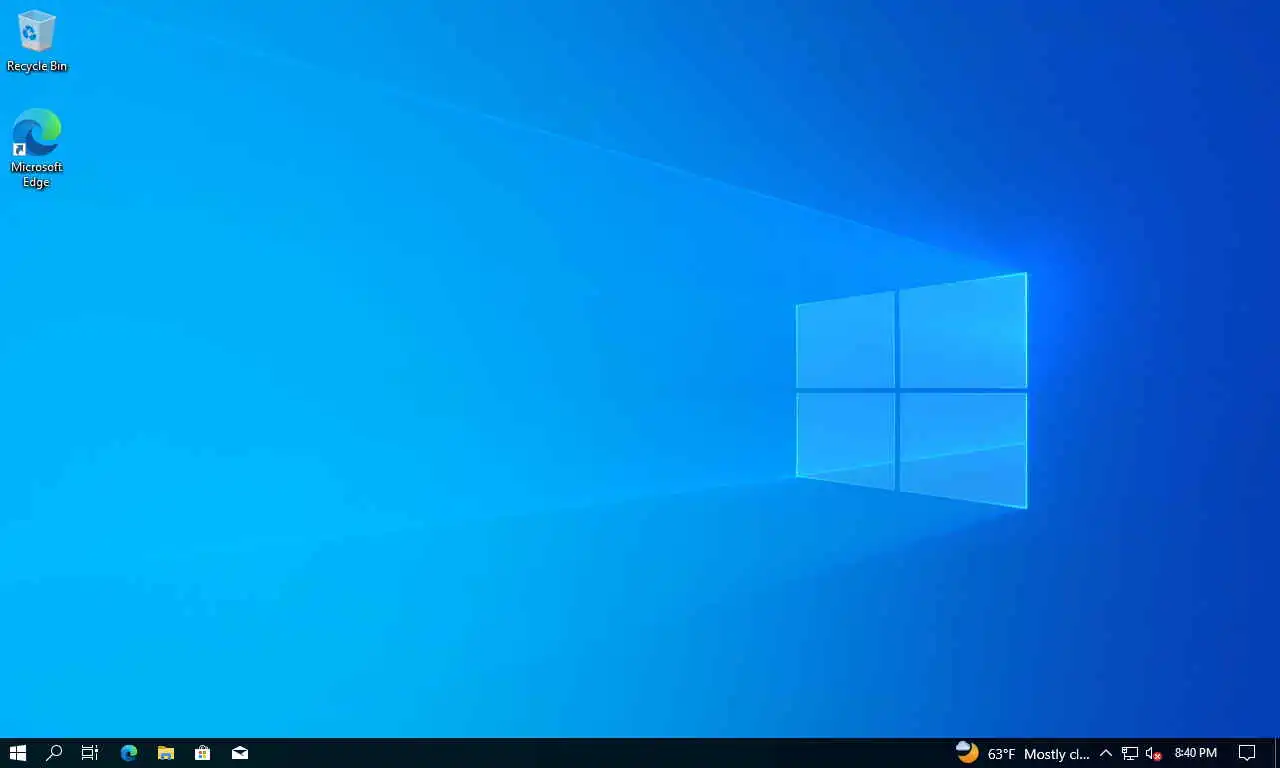
Task: Open the Action Center notifications icon
Action: [x=1247, y=753]
